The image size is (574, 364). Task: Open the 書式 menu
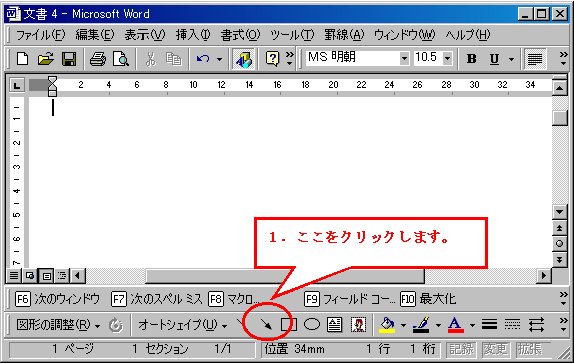(x=240, y=35)
